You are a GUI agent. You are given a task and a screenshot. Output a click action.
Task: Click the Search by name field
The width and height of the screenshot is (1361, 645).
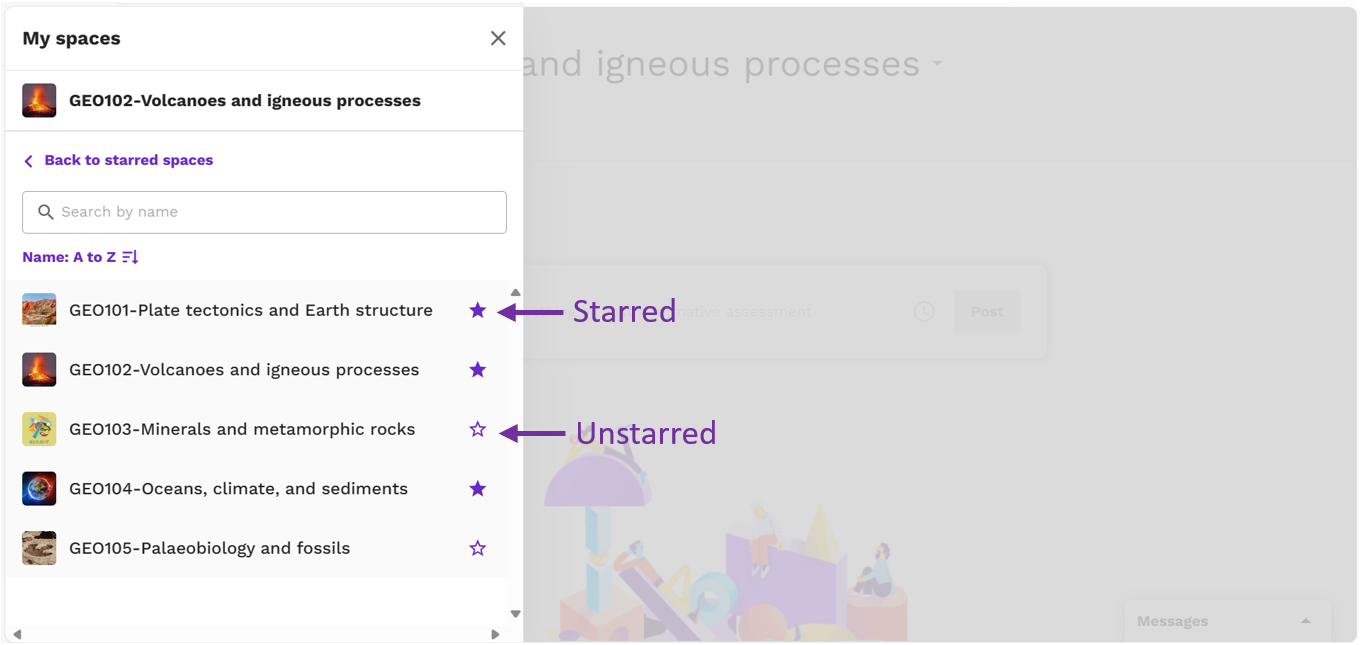coord(264,212)
